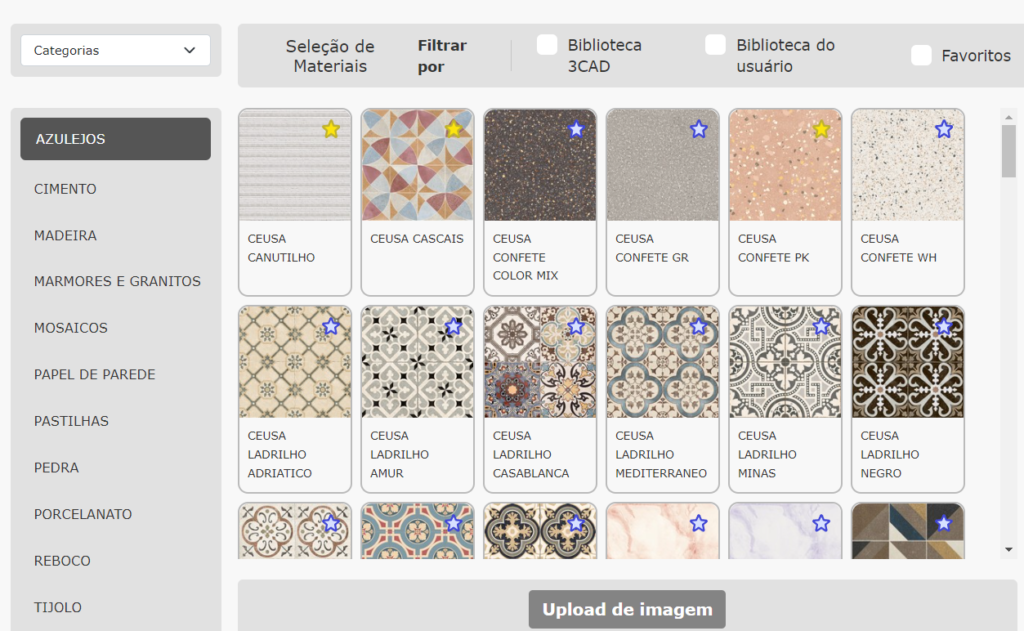The image size is (1024, 631).
Task: Open the MARMORES E GRANITOS category
Action: point(117,281)
